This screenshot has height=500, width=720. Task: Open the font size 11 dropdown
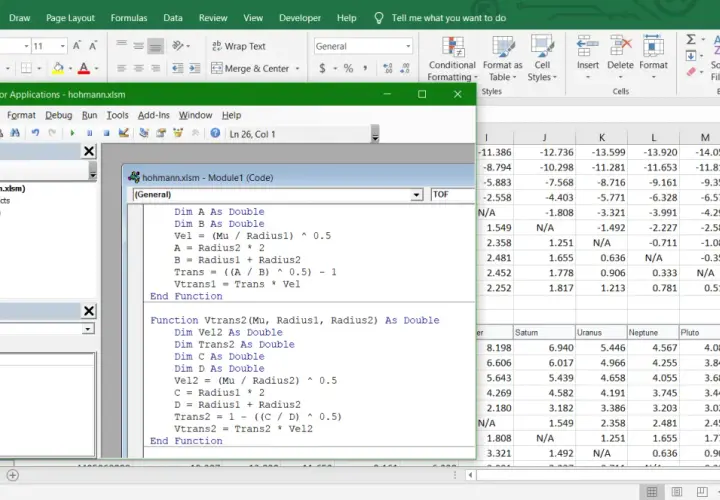click(x=62, y=46)
